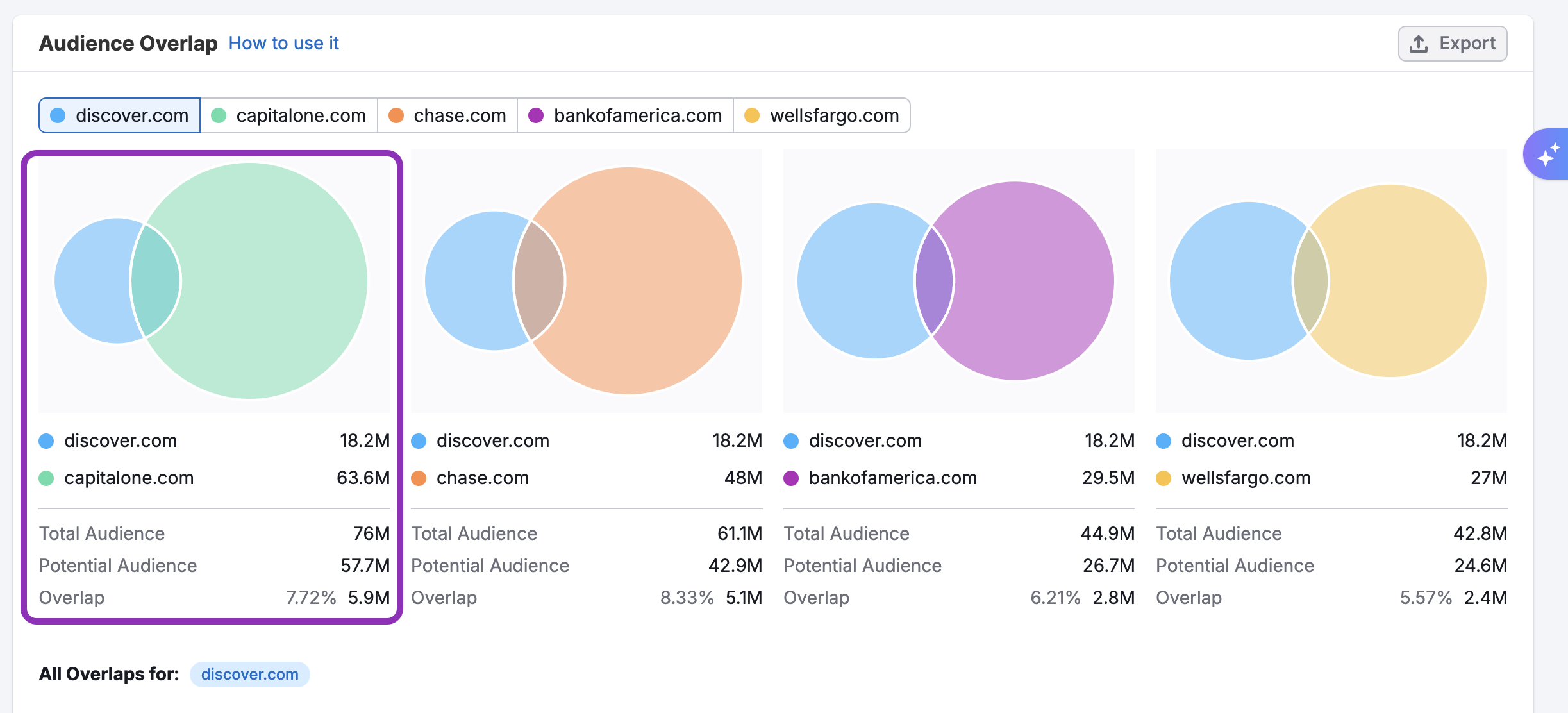Click the overlap area in the chase.com diagram
The height and width of the screenshot is (713, 1568).
pyautogui.click(x=540, y=281)
